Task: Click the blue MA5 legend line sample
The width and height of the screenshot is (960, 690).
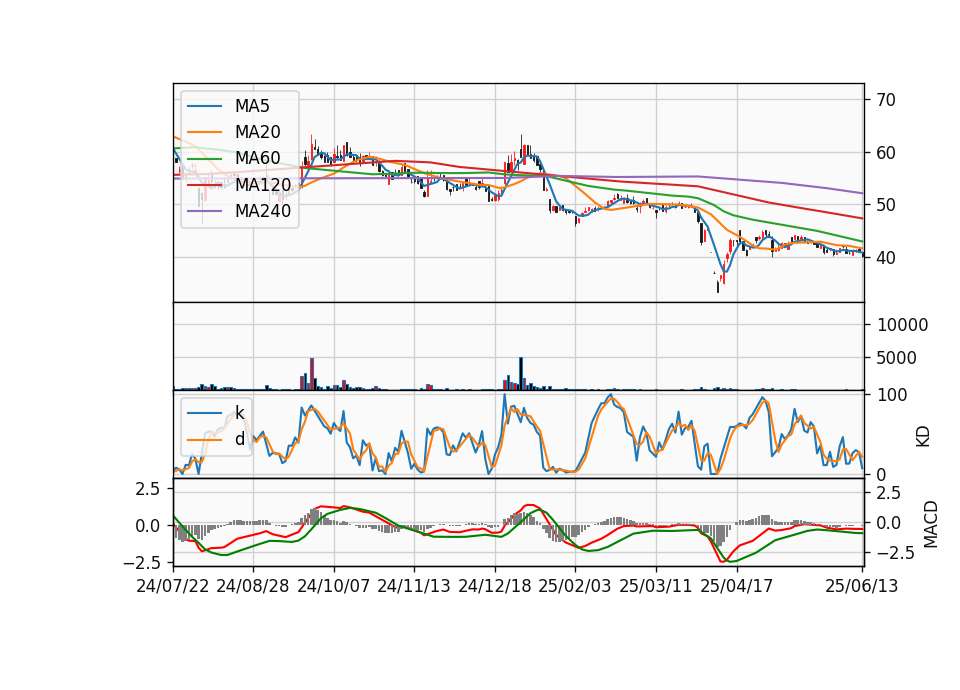Action: (204, 107)
